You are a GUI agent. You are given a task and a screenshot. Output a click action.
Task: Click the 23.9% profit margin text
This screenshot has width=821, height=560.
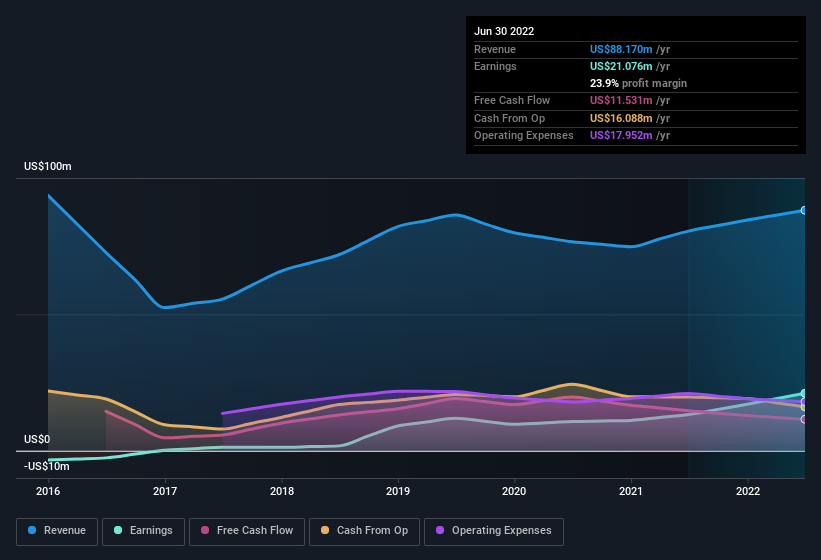click(x=638, y=83)
